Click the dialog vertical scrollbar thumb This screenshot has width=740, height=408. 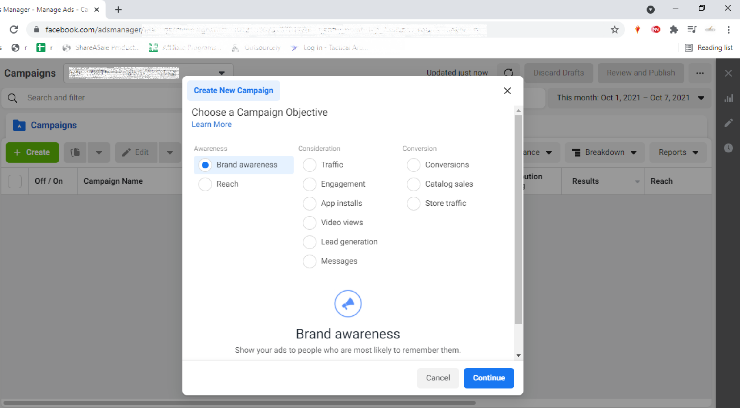(518, 219)
